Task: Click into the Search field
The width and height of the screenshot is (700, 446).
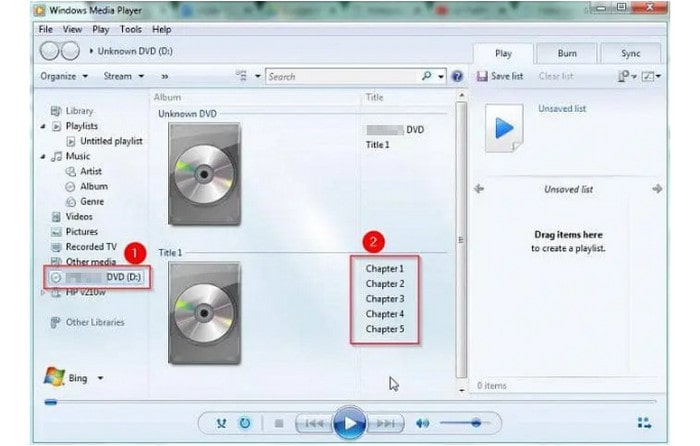Action: pos(340,76)
